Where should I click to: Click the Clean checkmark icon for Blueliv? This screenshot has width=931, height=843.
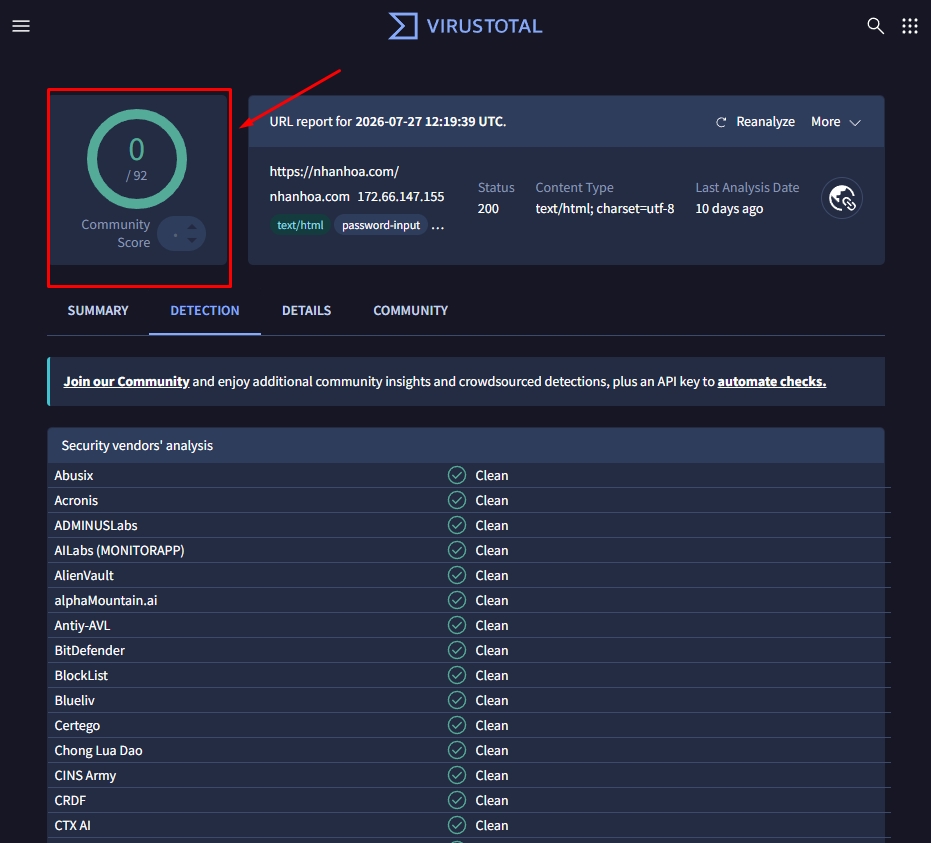(x=457, y=701)
